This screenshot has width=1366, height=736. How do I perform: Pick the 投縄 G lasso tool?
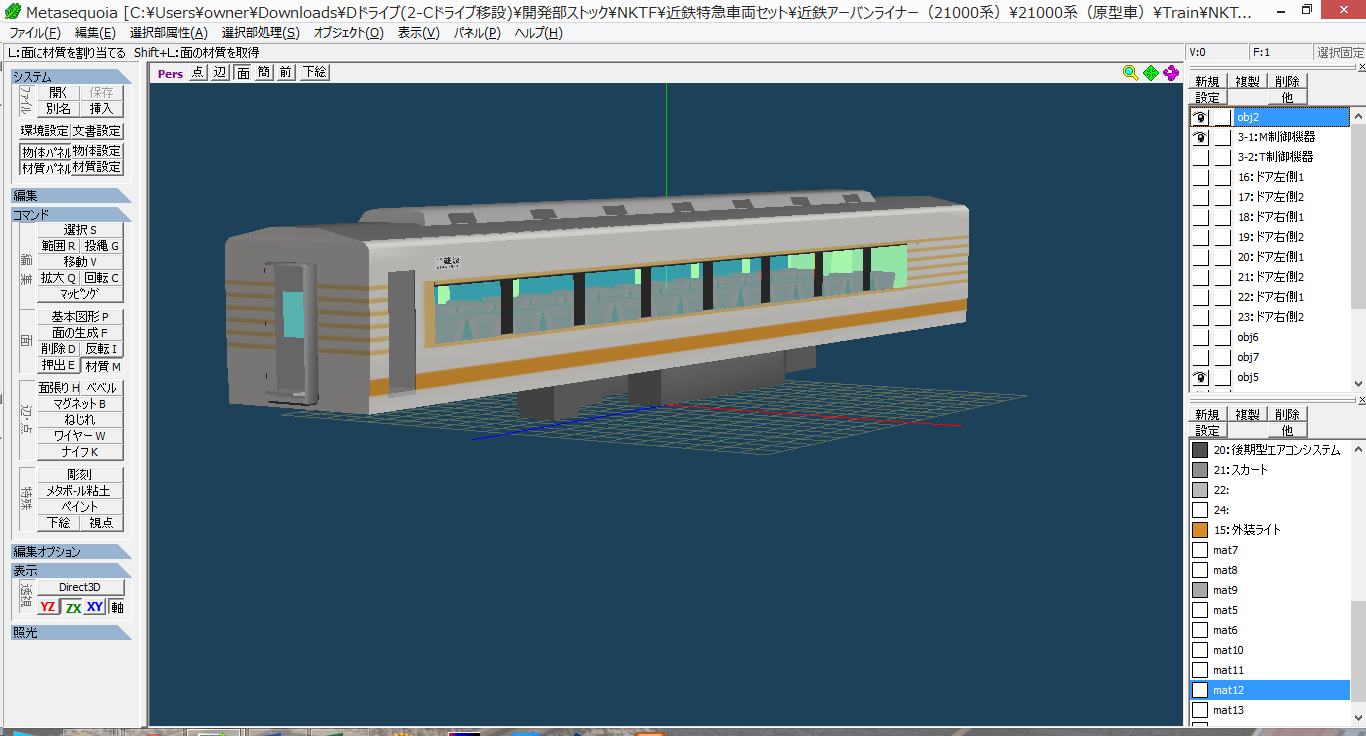[x=102, y=246]
